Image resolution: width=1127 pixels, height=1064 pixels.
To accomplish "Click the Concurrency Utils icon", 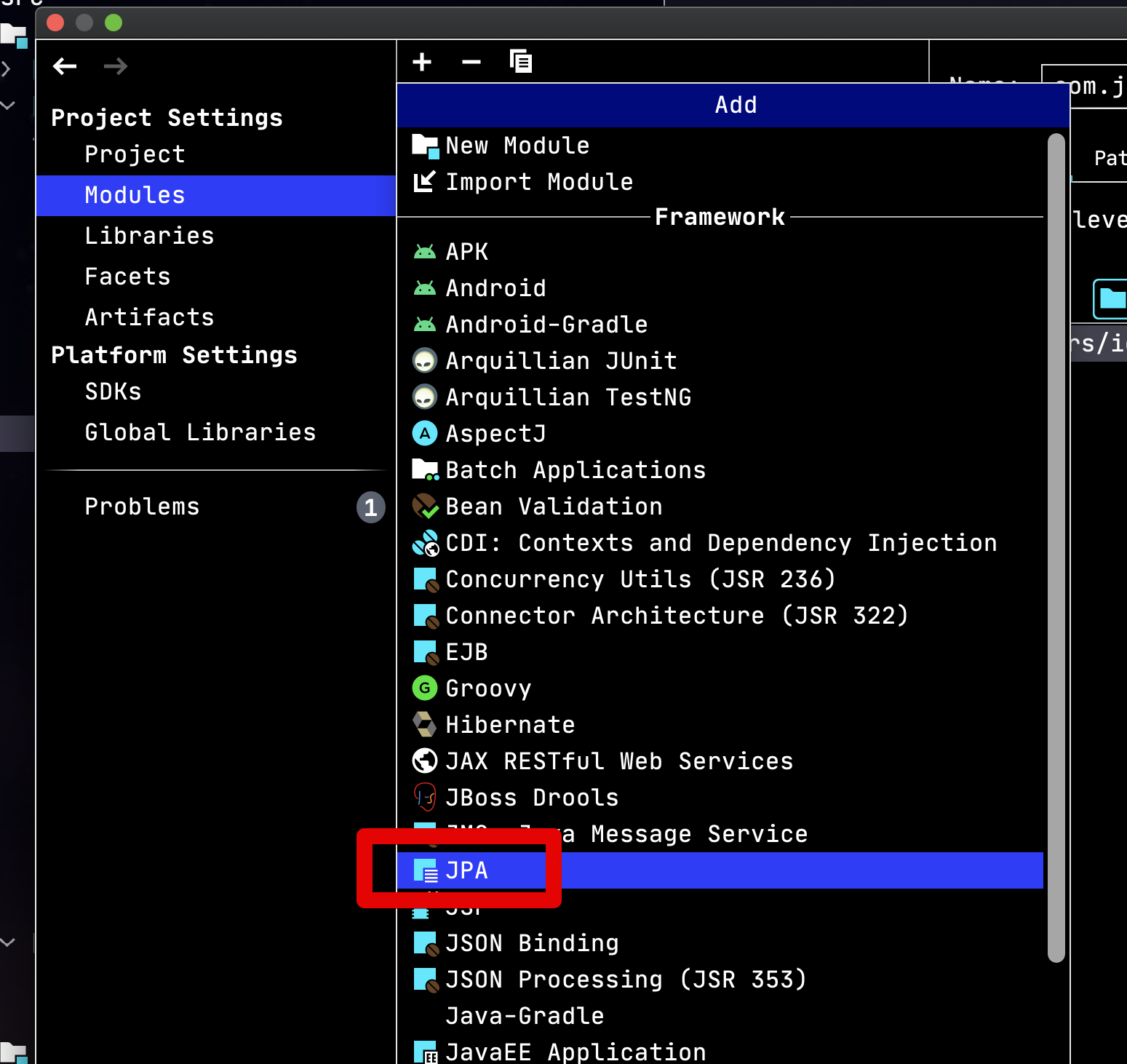I will tap(426, 580).
